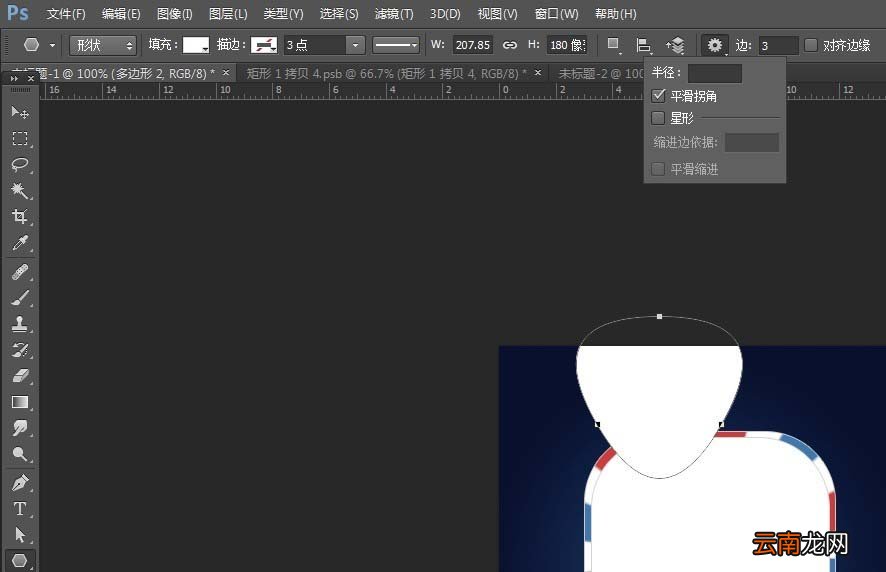The image size is (886, 572).
Task: Click the W width field 207.85
Action: point(472,45)
